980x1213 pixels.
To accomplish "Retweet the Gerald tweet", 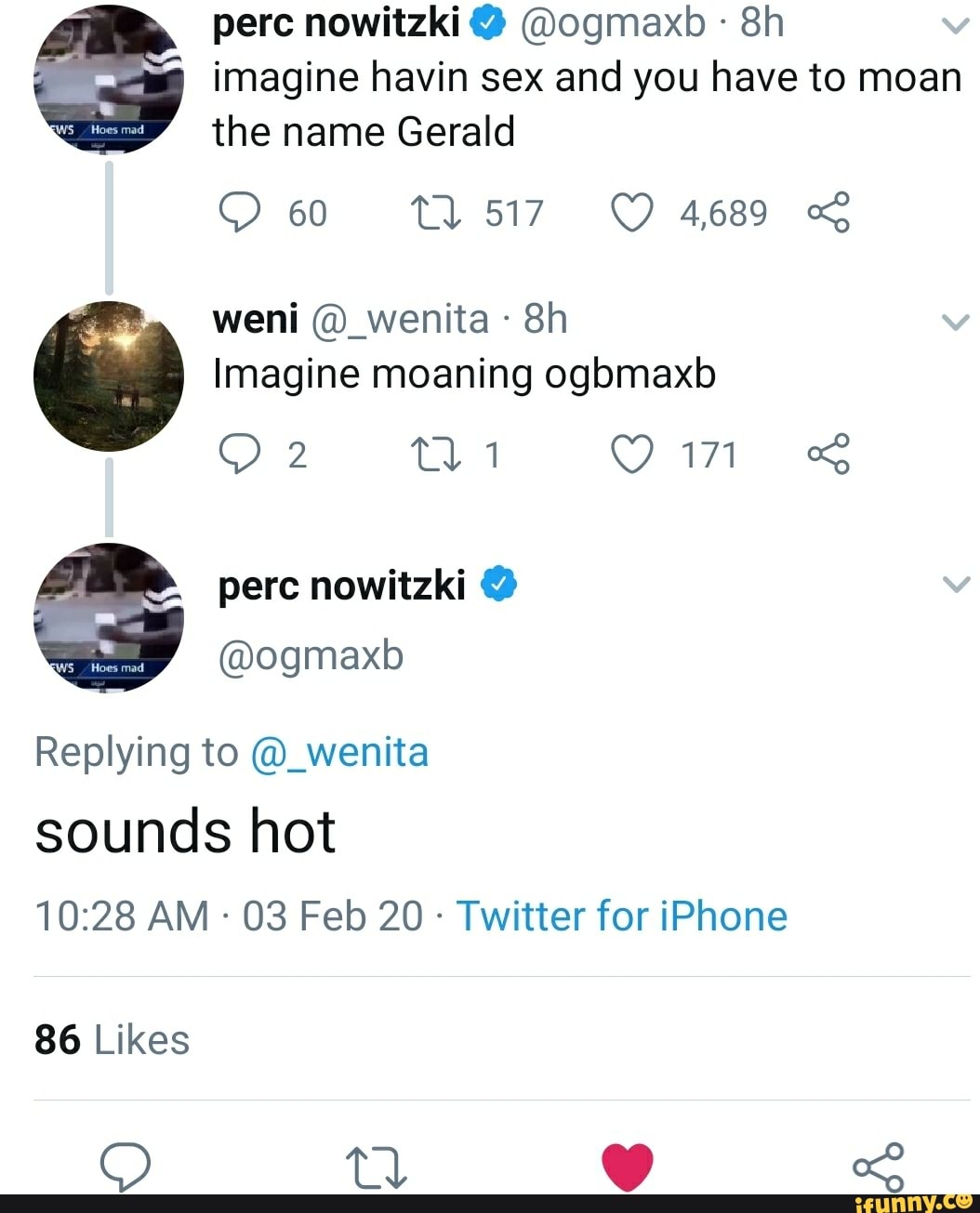I will click(435, 213).
